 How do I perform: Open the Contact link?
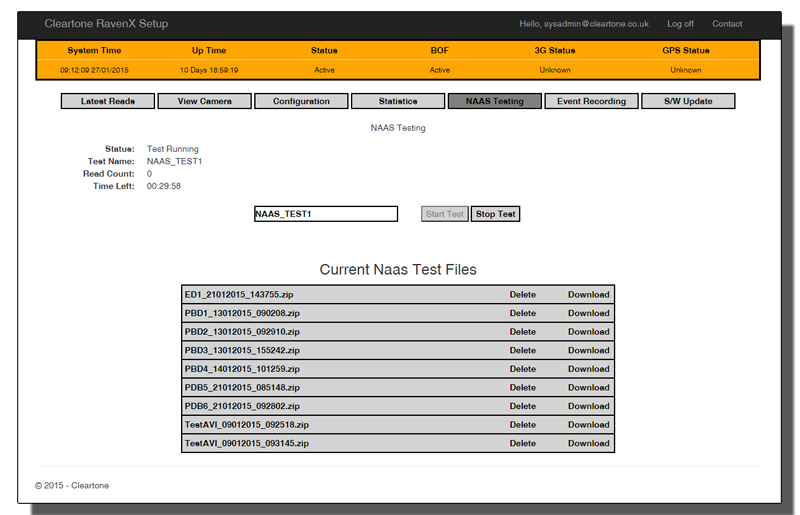[x=727, y=24]
